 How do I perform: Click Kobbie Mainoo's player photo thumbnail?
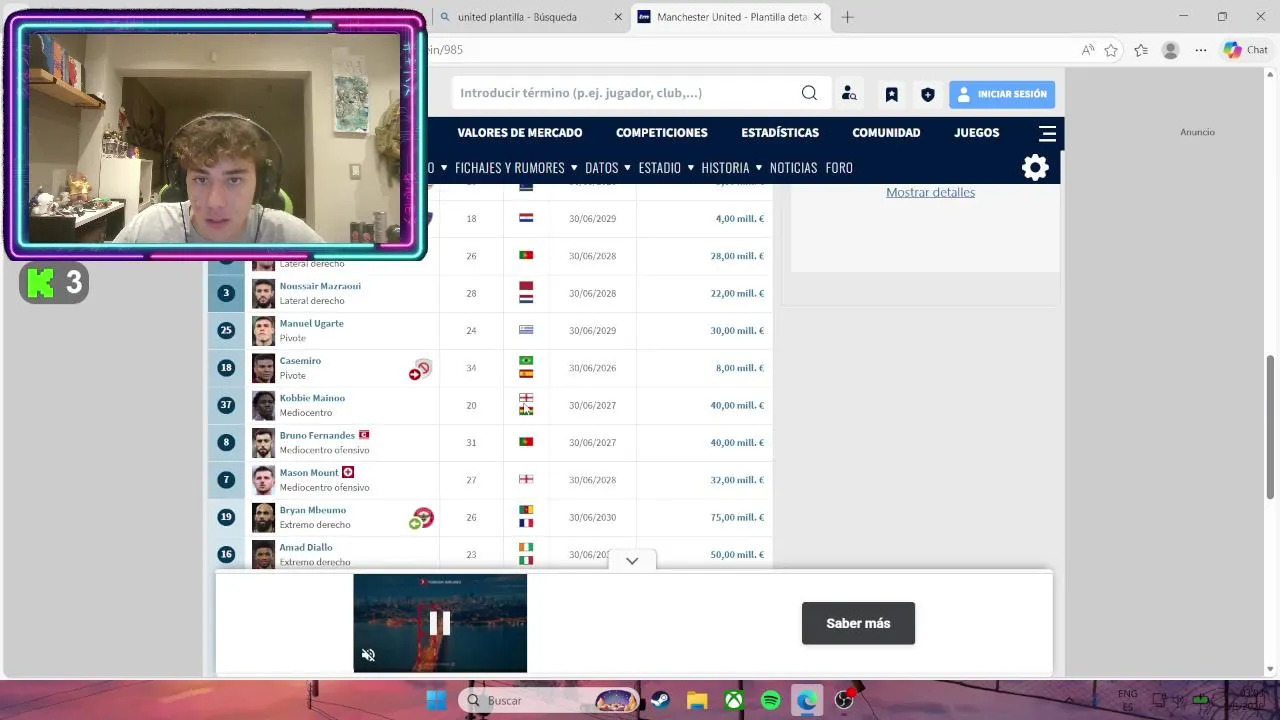[x=263, y=405]
